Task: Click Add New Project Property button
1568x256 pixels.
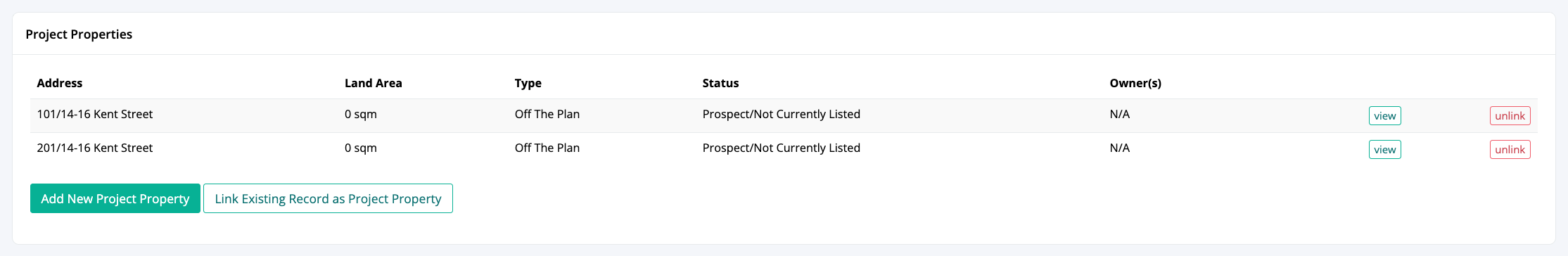Action: [115, 198]
